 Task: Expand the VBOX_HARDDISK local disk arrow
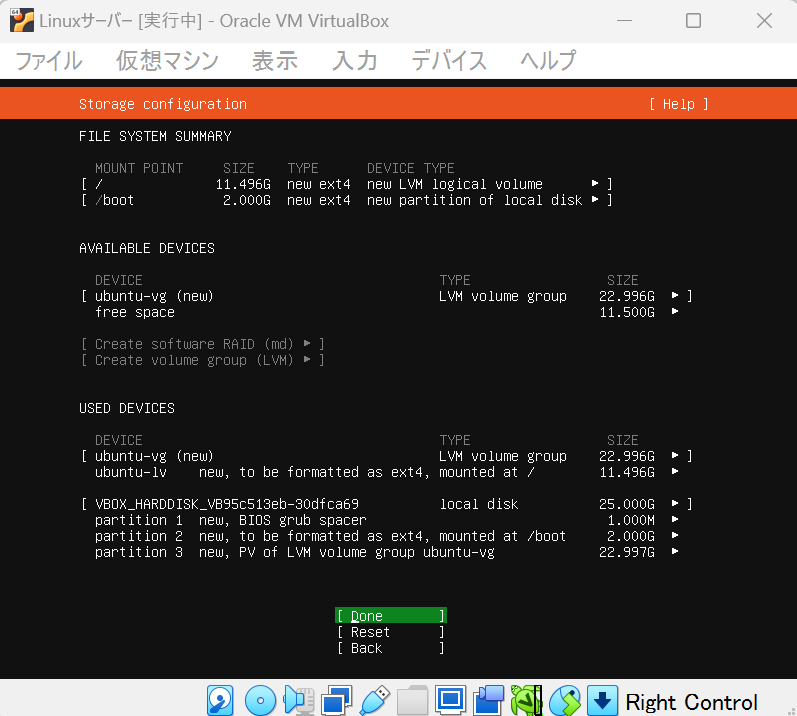(675, 503)
